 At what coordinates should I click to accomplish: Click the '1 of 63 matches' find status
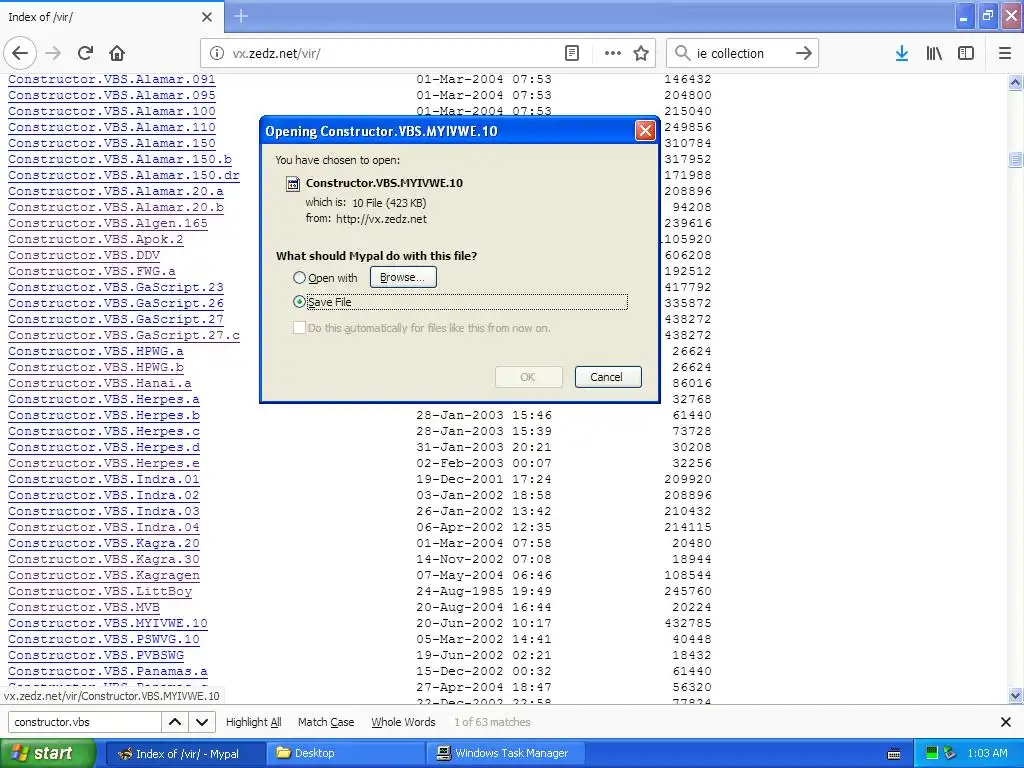click(492, 722)
